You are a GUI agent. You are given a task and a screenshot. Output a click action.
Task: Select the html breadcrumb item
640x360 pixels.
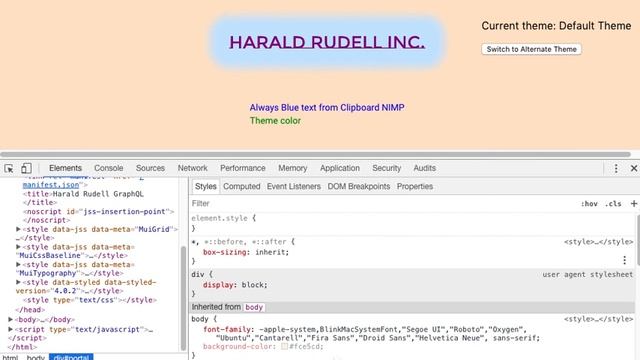10,357
